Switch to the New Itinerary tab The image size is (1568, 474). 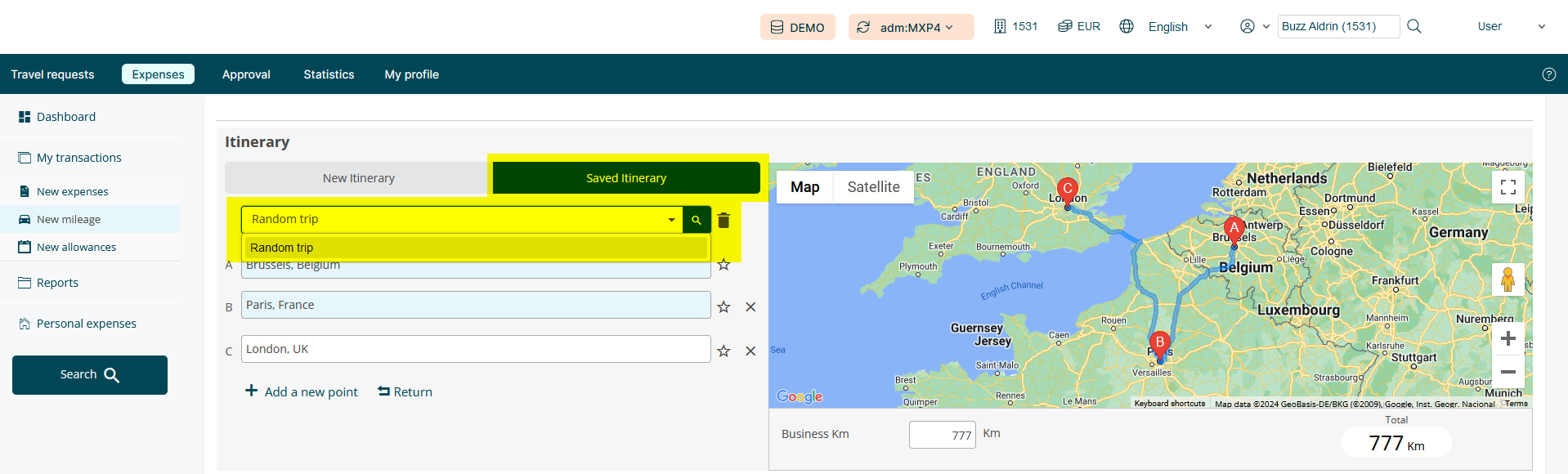[x=358, y=178]
